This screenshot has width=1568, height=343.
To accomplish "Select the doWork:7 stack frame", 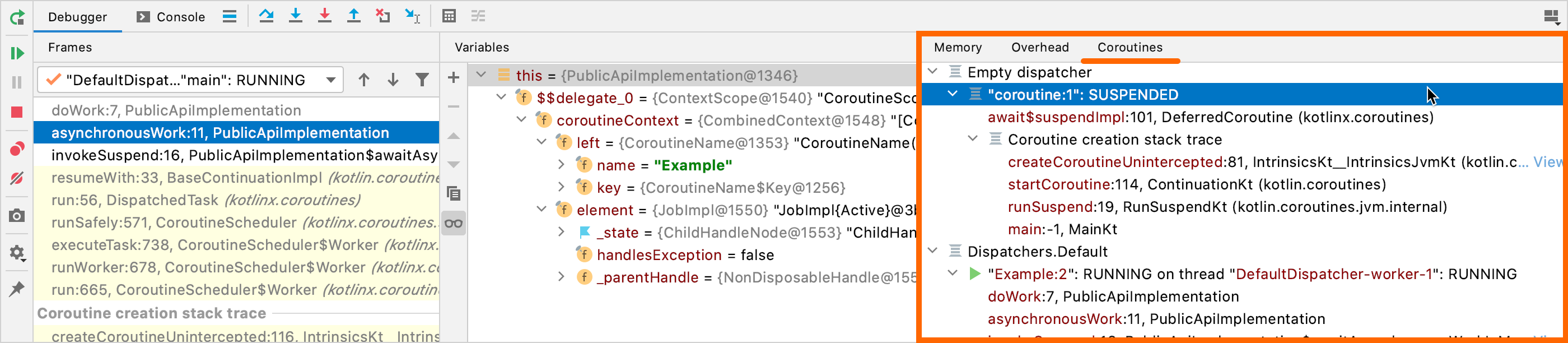I will click(x=176, y=110).
